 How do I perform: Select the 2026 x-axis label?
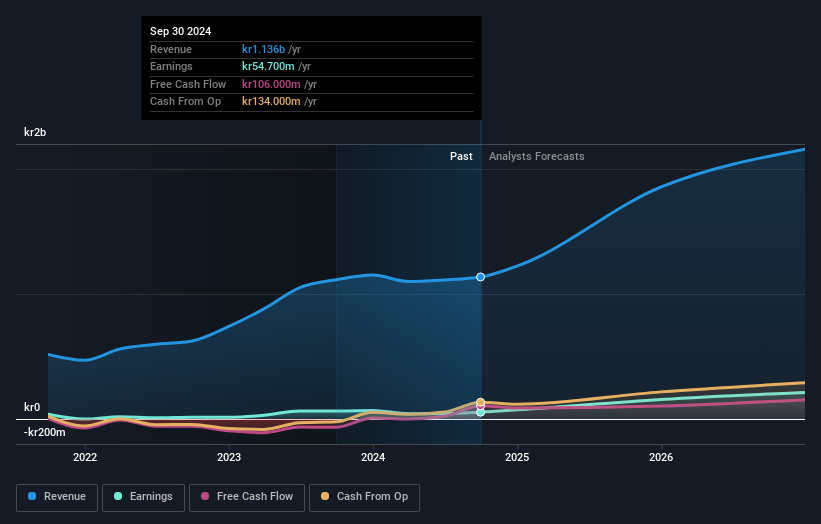661,457
